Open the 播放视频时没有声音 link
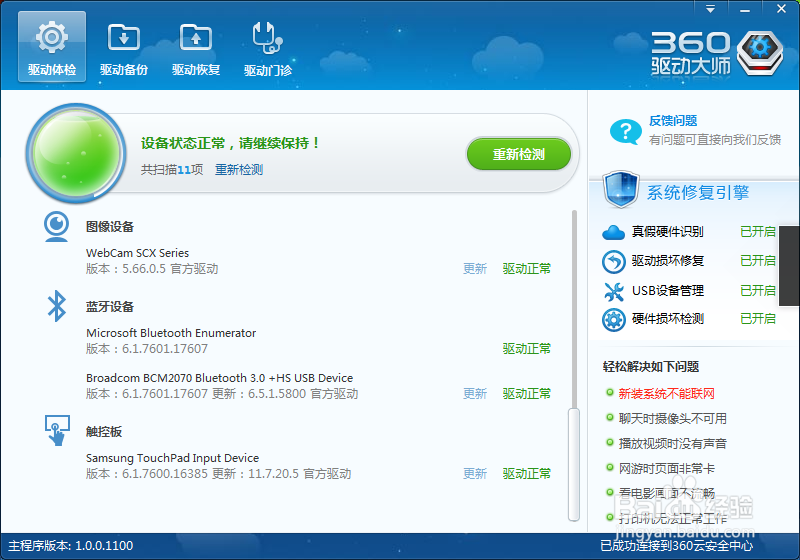Image resolution: width=800 pixels, height=560 pixels. (x=672, y=444)
